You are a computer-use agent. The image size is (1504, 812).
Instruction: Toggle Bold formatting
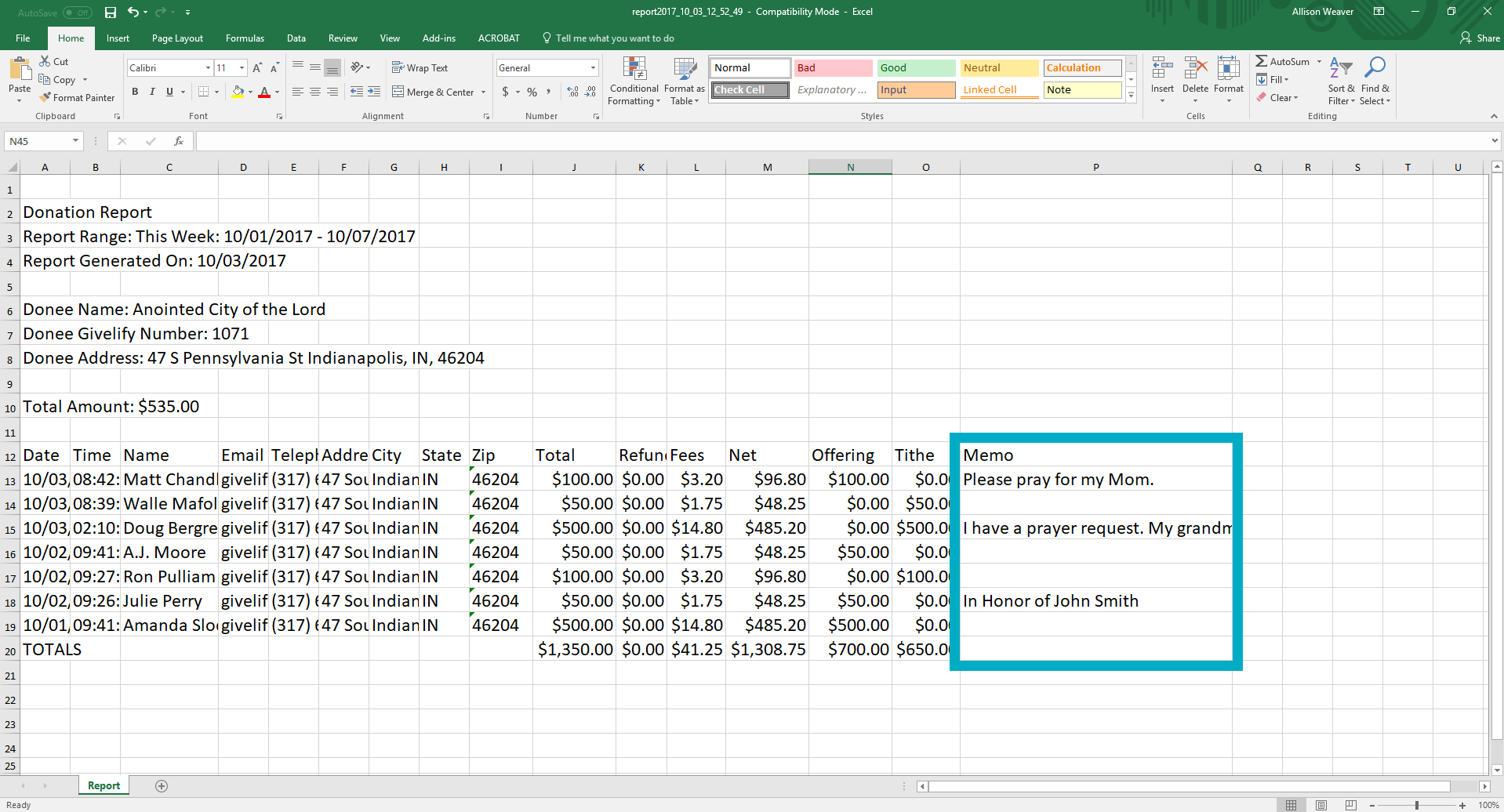[135, 92]
